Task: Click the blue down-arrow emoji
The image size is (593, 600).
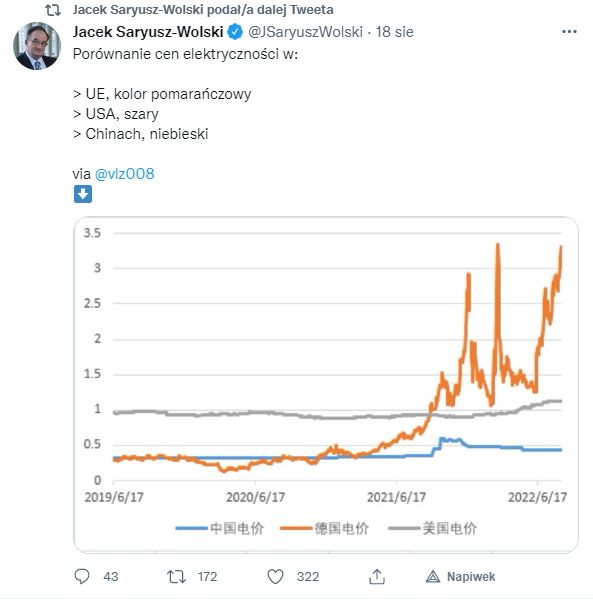Action: click(x=83, y=194)
